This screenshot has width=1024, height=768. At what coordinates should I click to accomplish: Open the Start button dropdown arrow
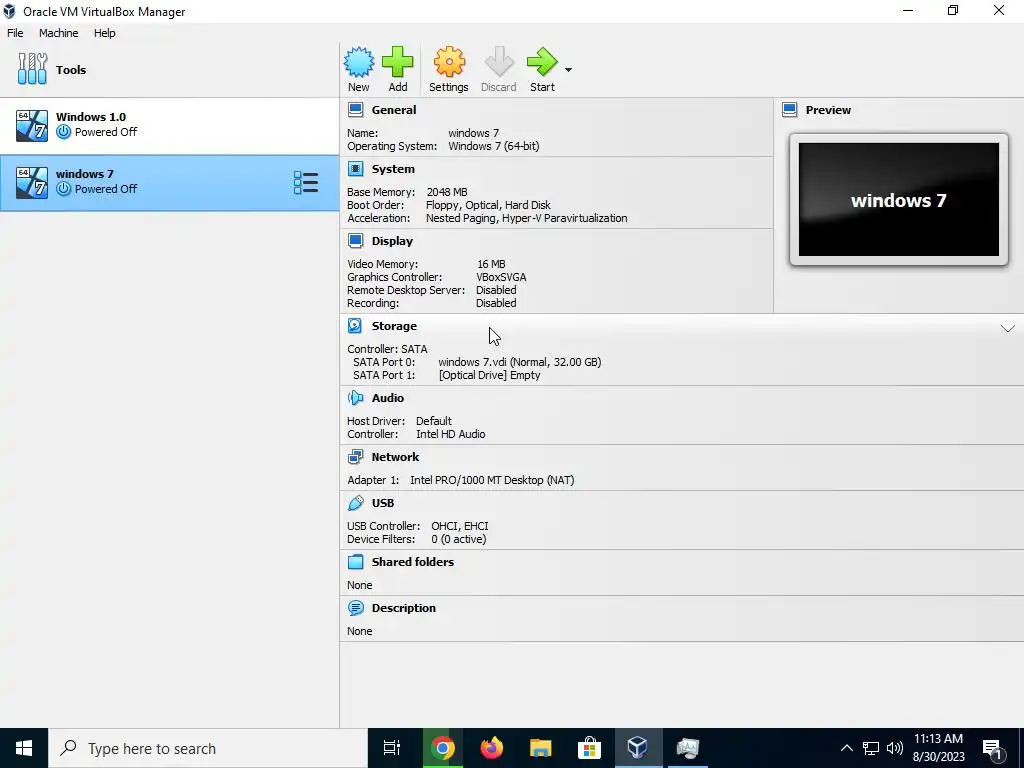pos(568,70)
